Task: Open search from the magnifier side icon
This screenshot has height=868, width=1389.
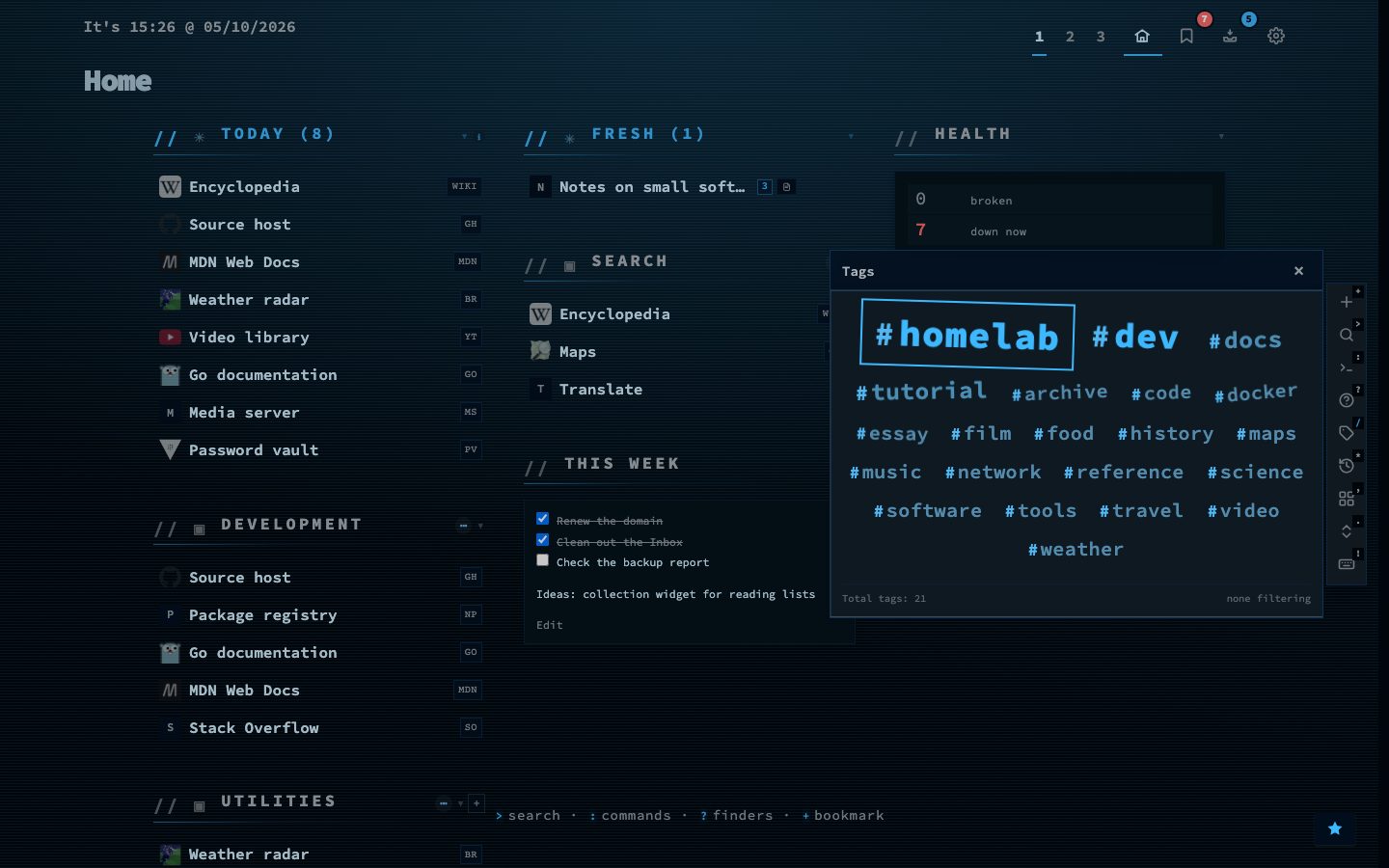Action: pyautogui.click(x=1347, y=335)
